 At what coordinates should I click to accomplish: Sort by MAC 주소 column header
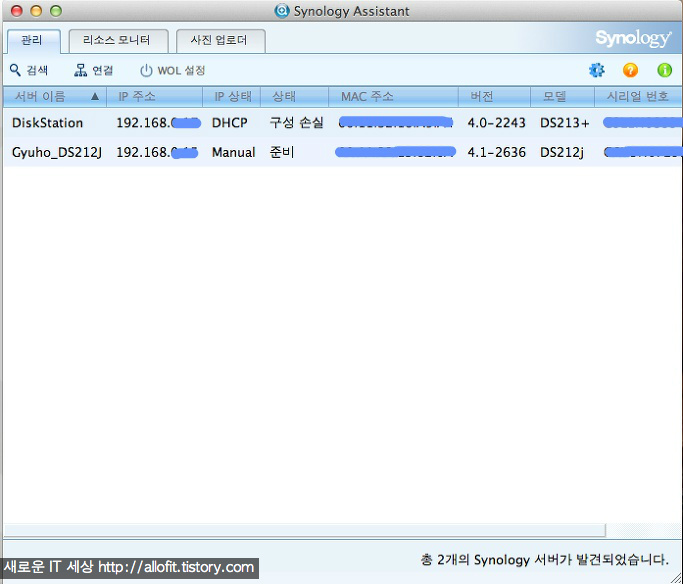(x=393, y=97)
